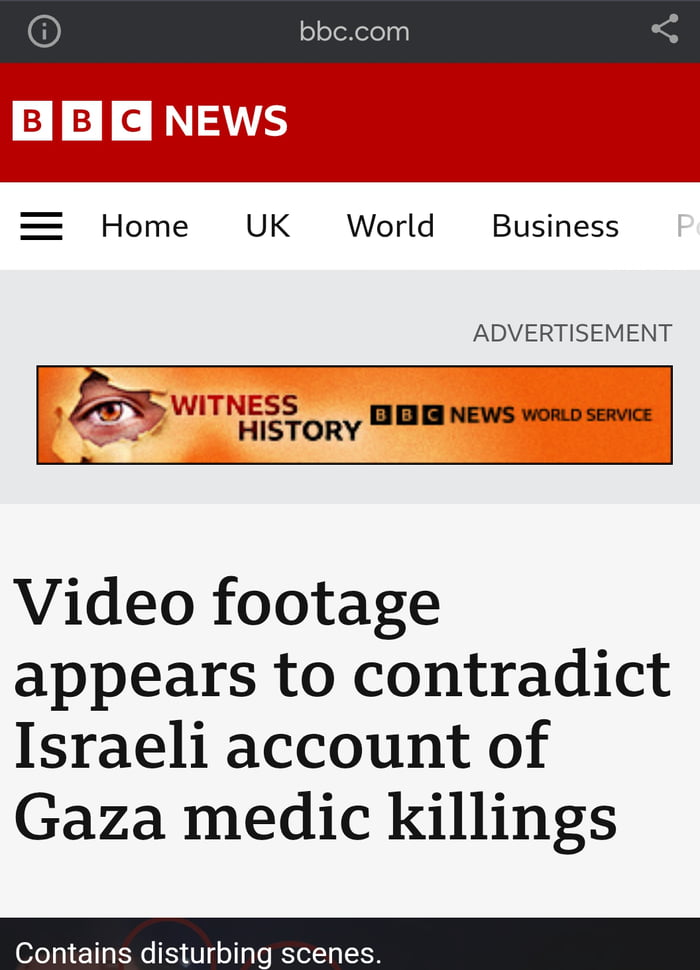This screenshot has height=970, width=700.
Task: Click the middle B block of the BBC logo
Action: pos(82,121)
